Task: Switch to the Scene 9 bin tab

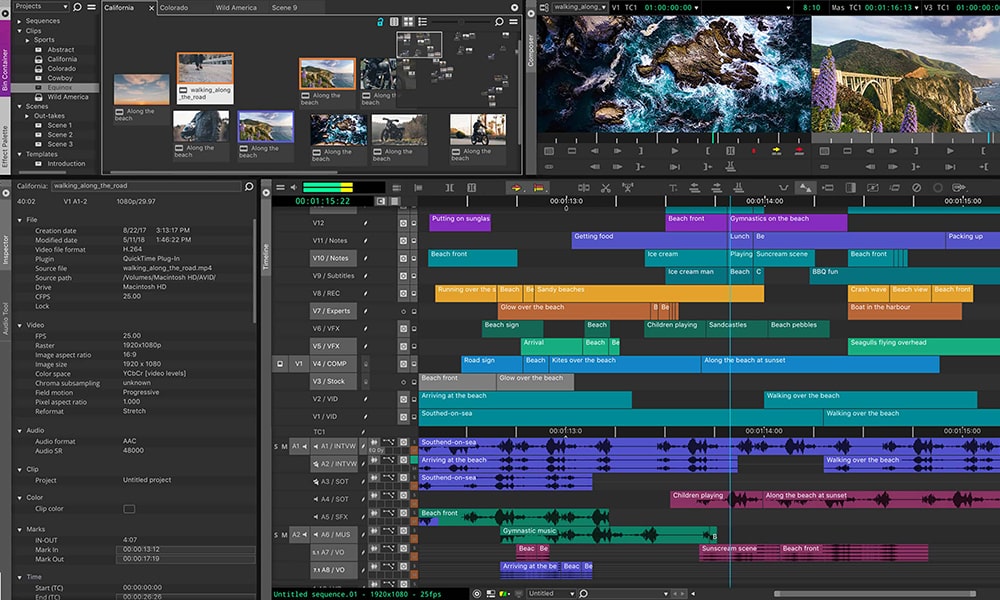Action: click(284, 8)
